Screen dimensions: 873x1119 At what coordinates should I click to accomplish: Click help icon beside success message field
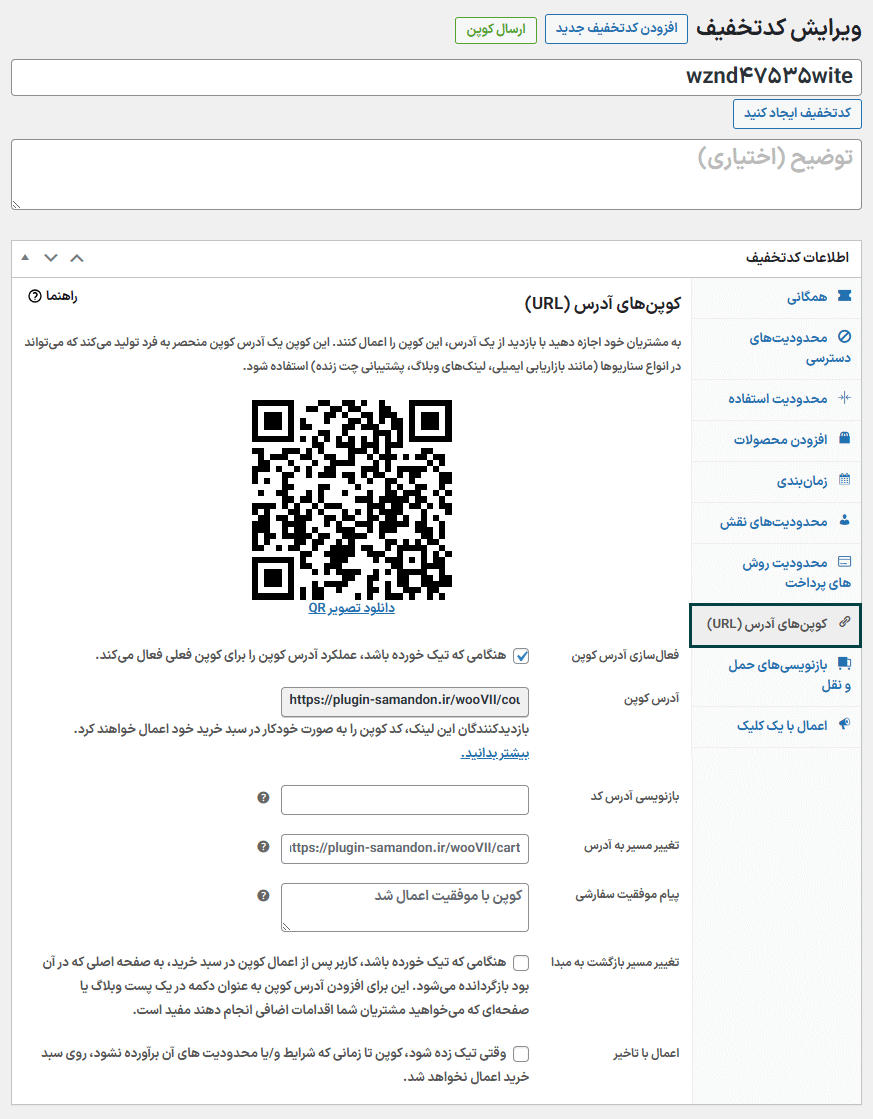(263, 896)
